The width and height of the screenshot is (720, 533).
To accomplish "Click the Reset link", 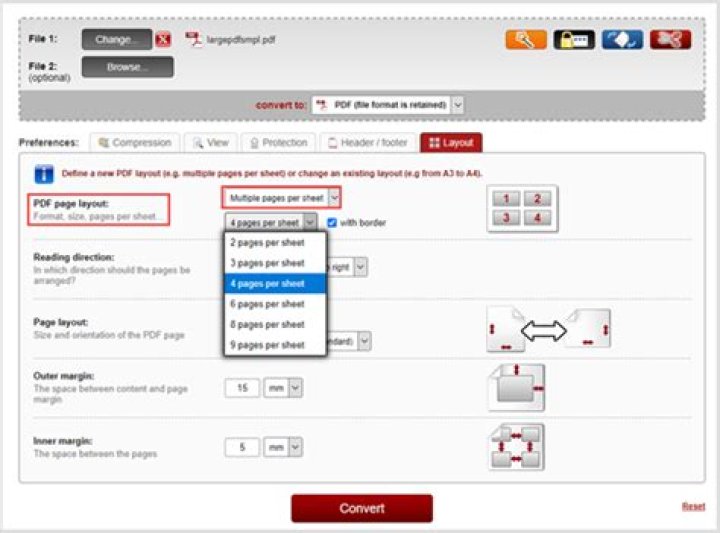I will (693, 506).
